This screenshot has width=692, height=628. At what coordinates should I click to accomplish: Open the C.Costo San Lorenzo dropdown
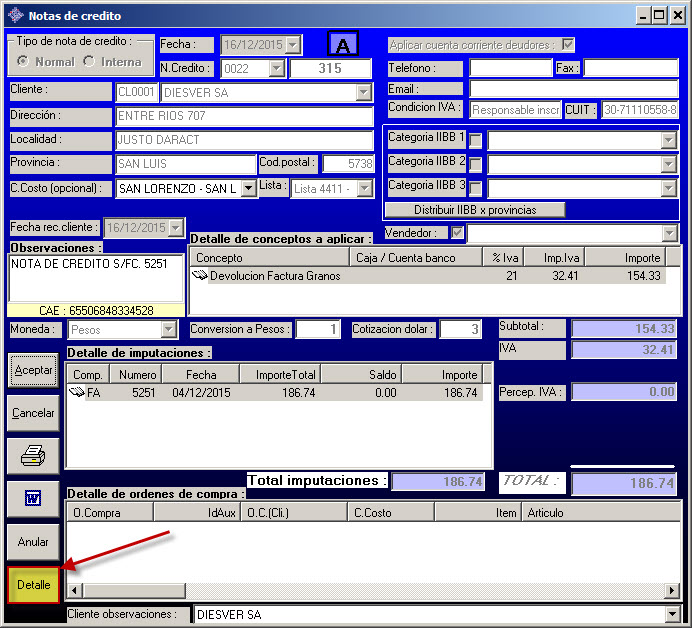[249, 188]
